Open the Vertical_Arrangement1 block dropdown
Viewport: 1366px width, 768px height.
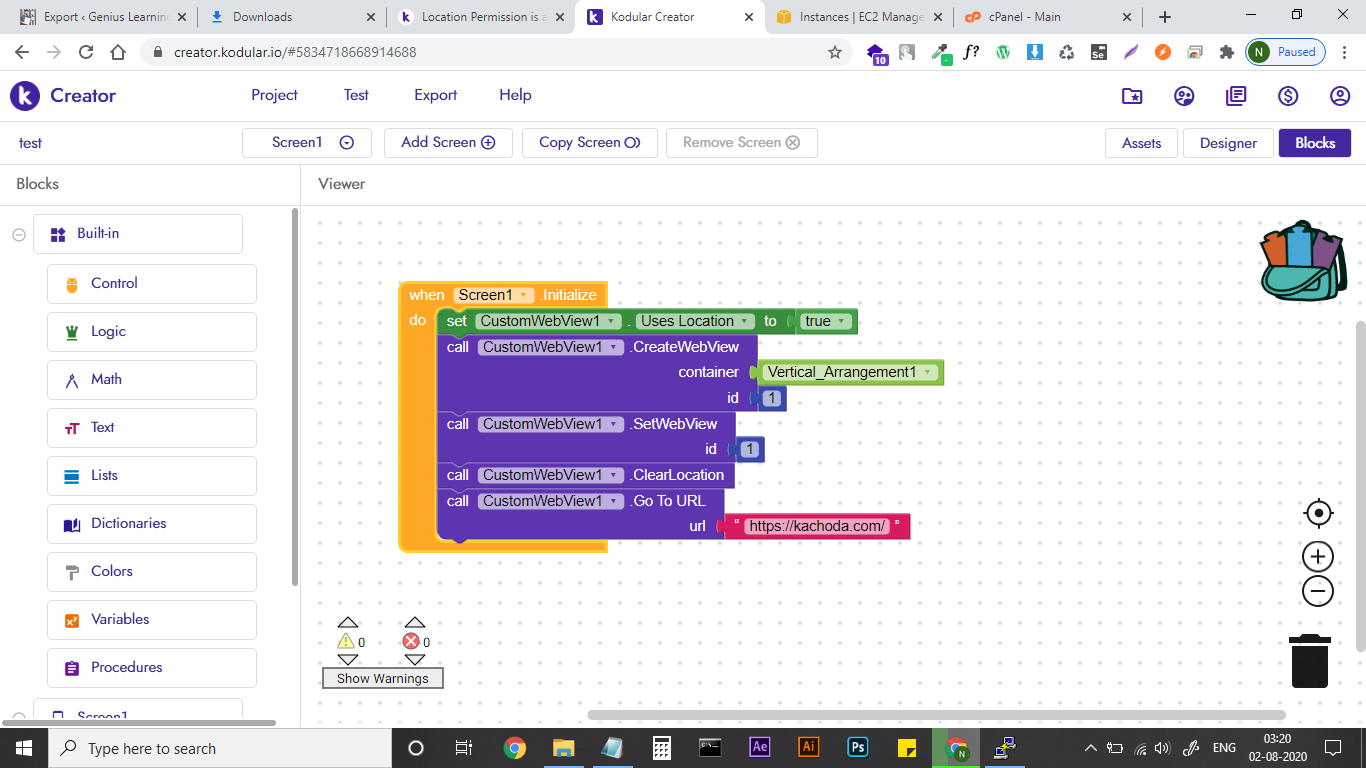click(x=928, y=372)
